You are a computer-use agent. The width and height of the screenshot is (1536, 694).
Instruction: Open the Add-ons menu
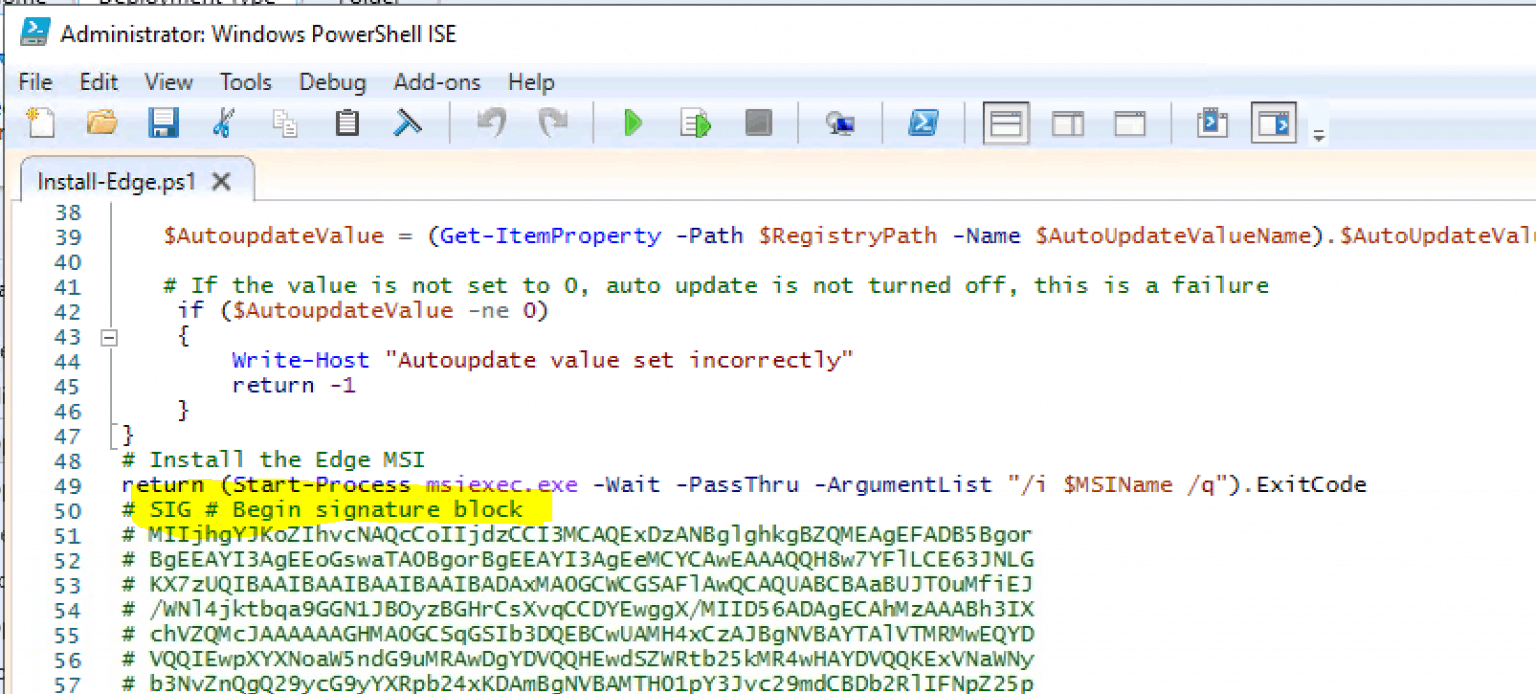pos(437,82)
